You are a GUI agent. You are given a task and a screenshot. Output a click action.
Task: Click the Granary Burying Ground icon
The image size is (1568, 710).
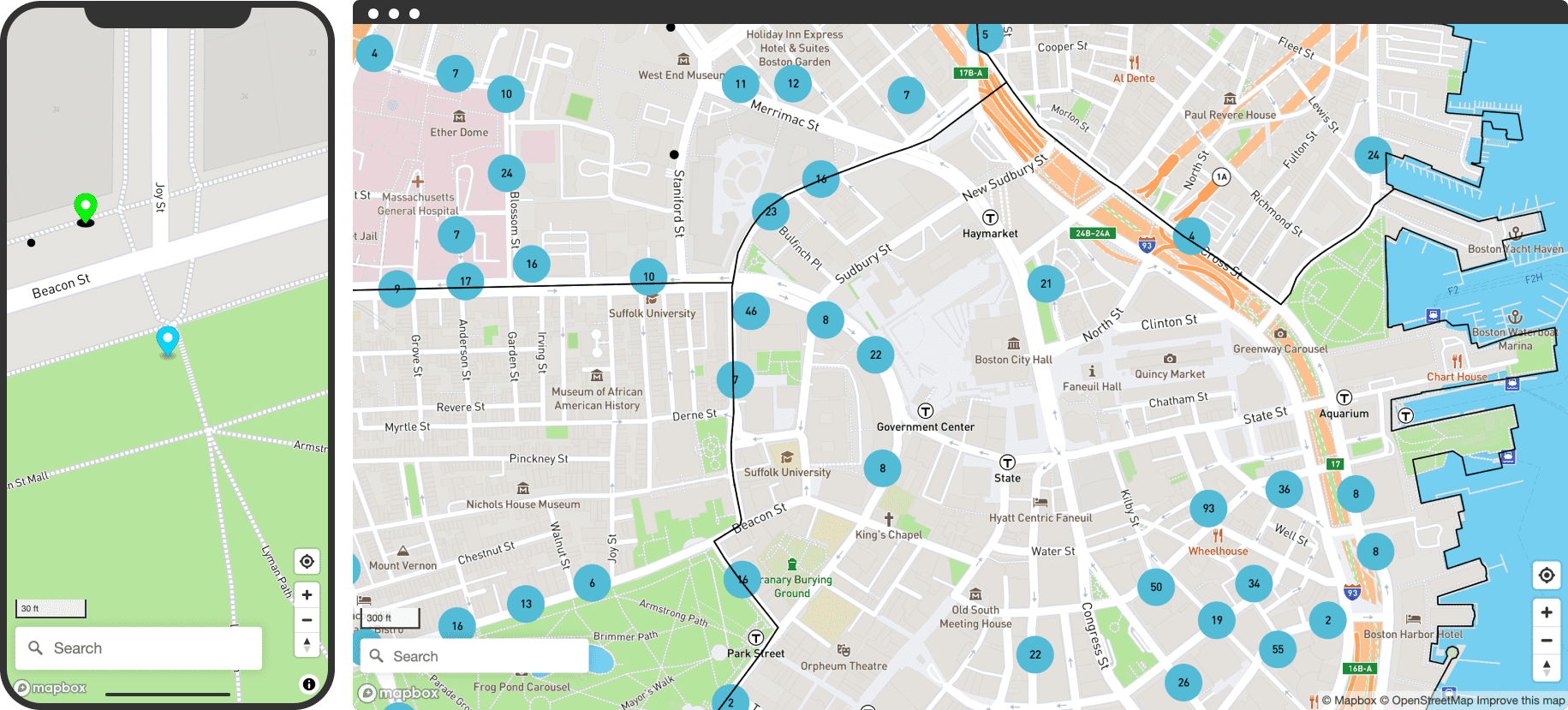[792, 564]
